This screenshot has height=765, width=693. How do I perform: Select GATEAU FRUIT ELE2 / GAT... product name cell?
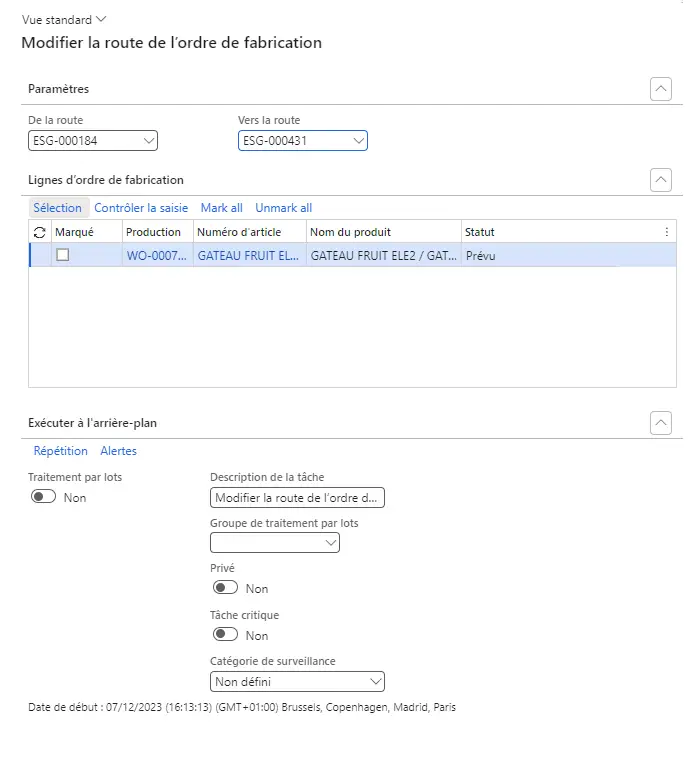(x=384, y=256)
